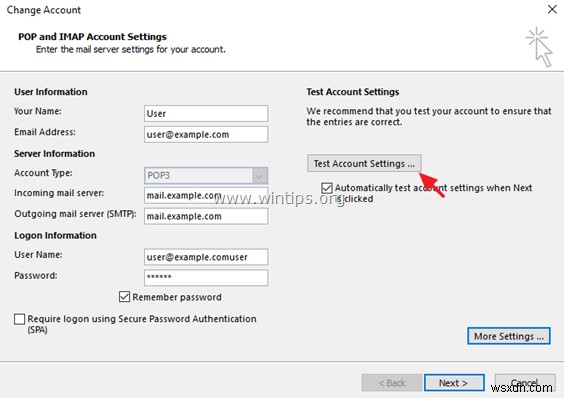Viewport: 564px width, 398px height.
Task: Click the 'Password:' label
Action: (36, 276)
